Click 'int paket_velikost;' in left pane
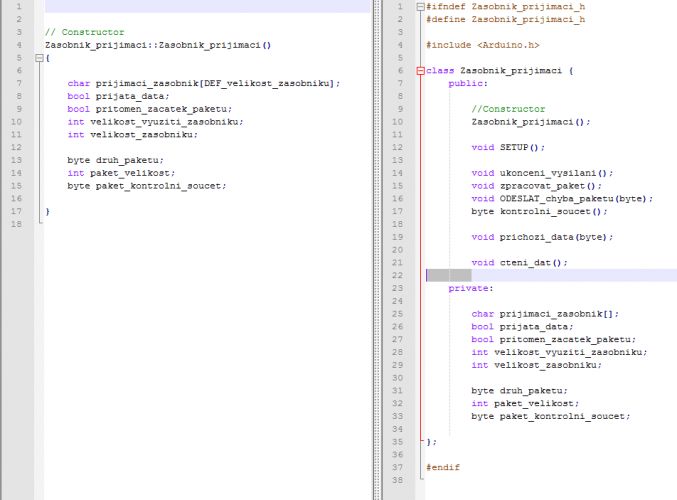Image resolution: width=677 pixels, height=500 pixels. (121, 173)
